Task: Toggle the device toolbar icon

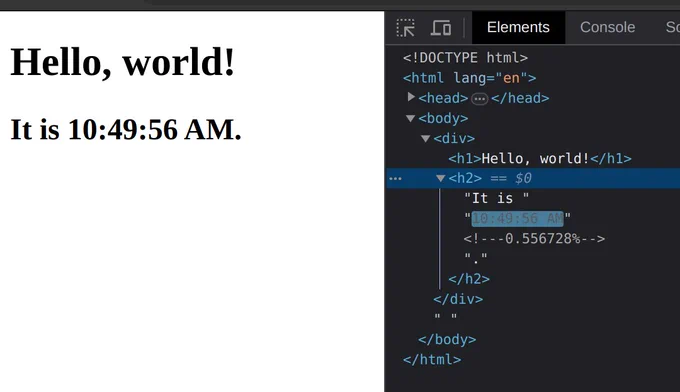Action: (x=441, y=28)
